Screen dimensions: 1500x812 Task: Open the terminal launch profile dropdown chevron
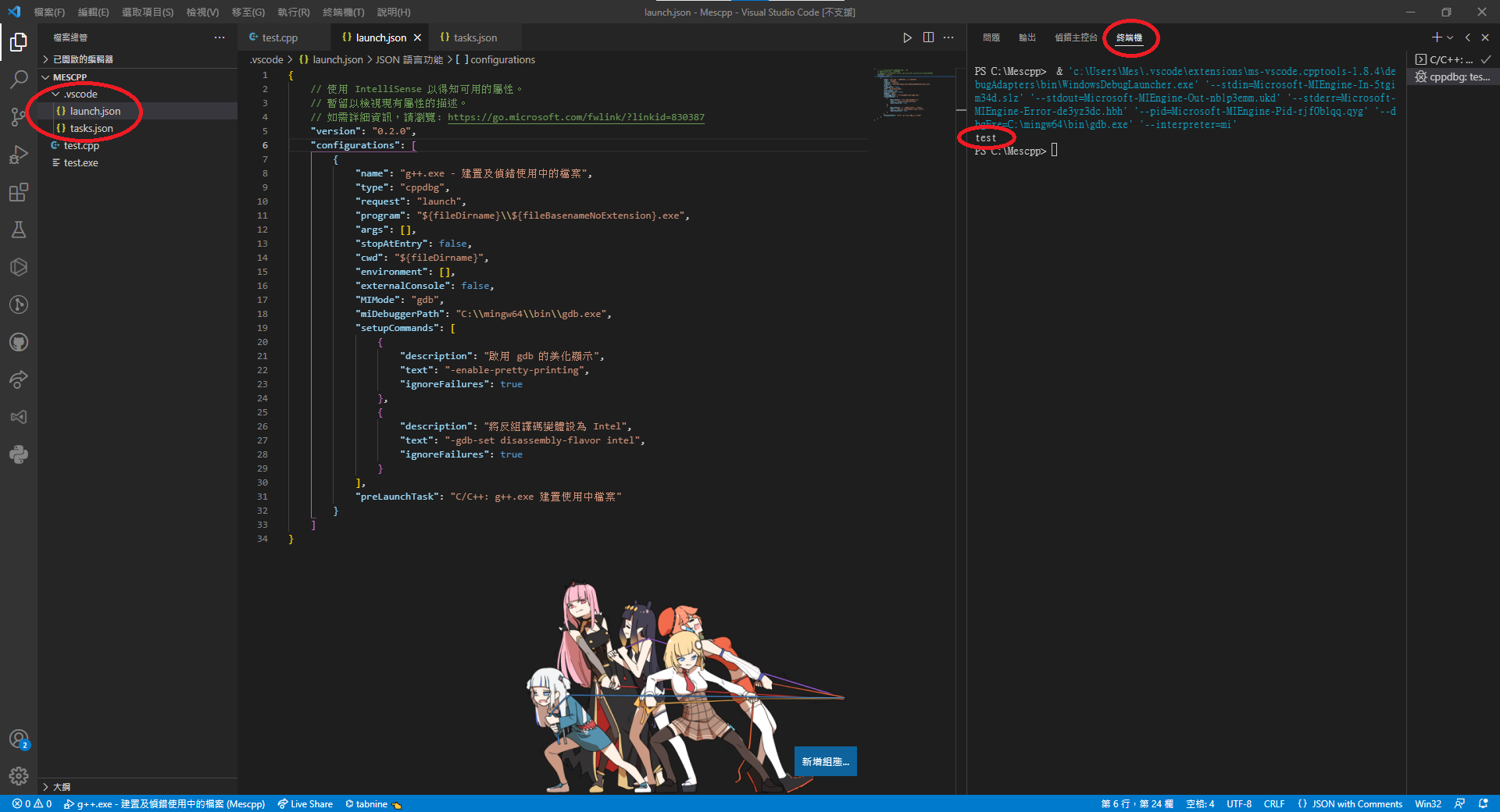pyautogui.click(x=1451, y=37)
